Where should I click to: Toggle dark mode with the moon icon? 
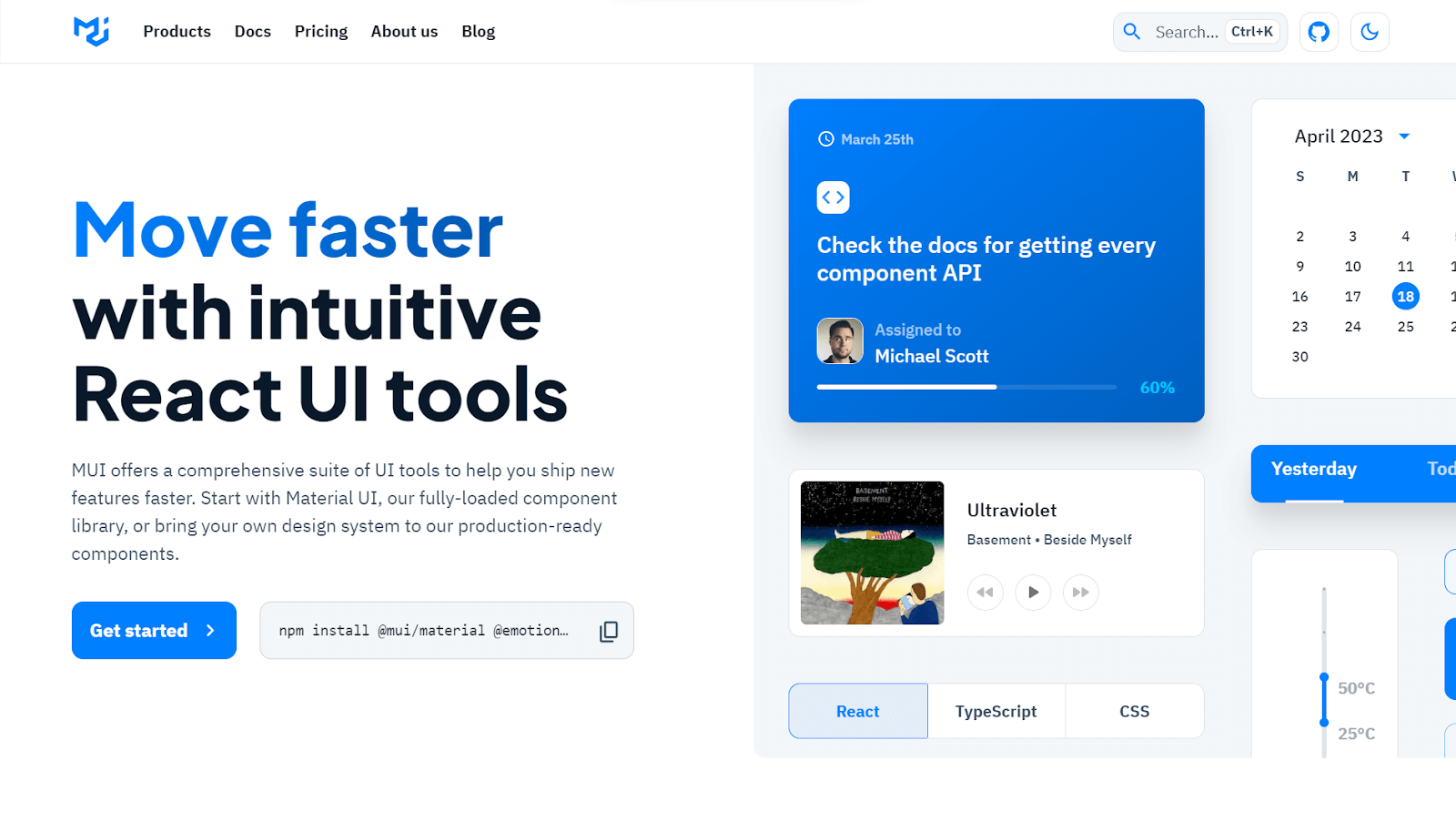[1370, 32]
